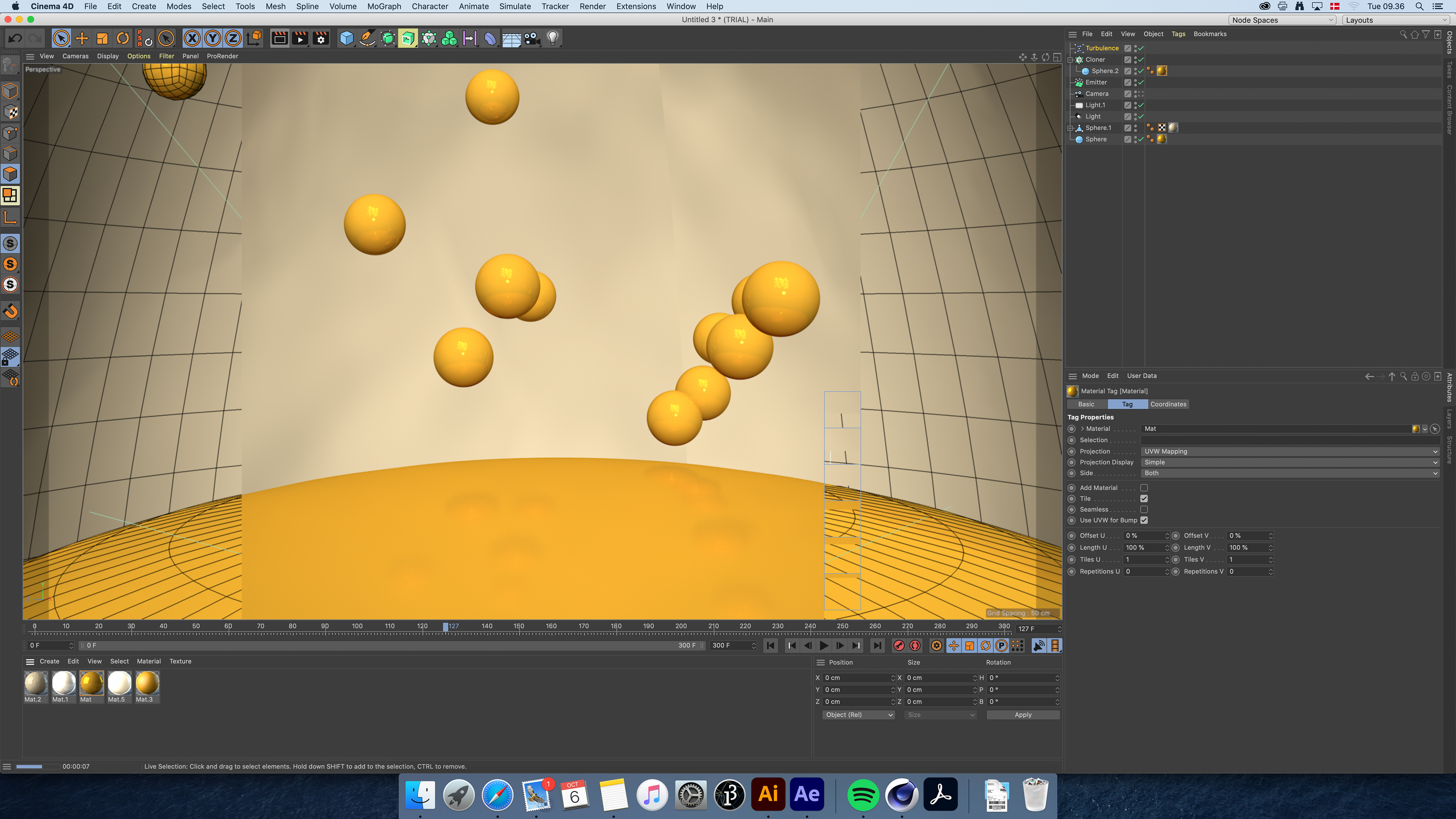
Task: Enable the Add Material checkbox
Action: tap(1144, 488)
